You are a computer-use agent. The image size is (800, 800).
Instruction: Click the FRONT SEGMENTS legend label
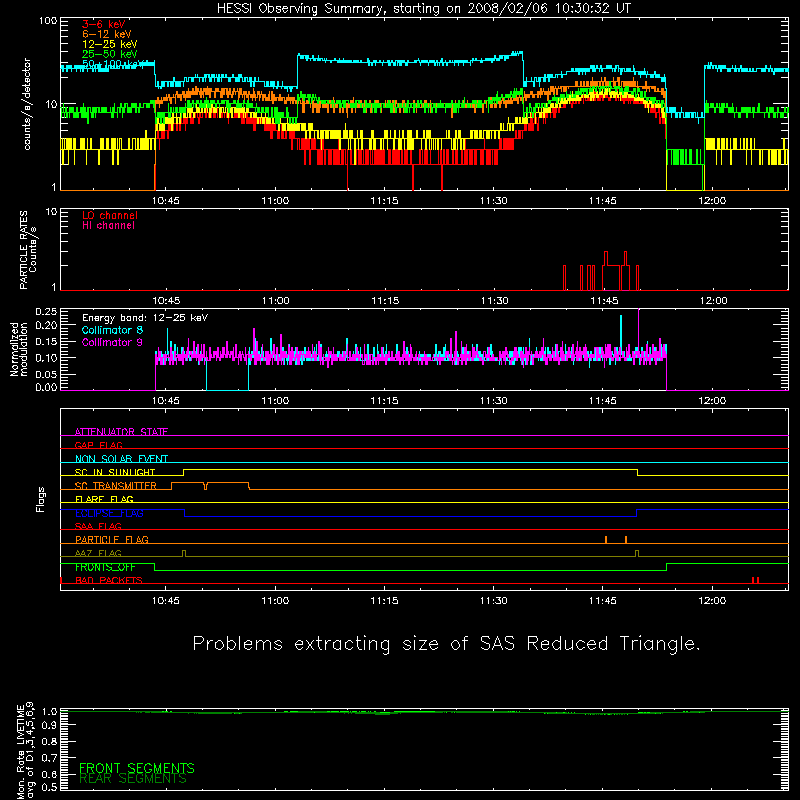pos(137,768)
